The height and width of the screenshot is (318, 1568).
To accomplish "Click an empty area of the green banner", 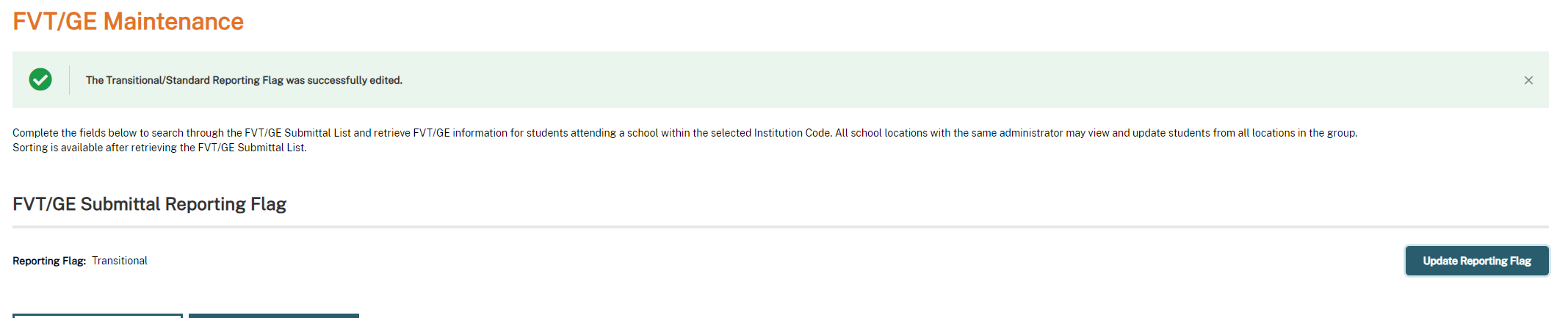I will [x=955, y=80].
